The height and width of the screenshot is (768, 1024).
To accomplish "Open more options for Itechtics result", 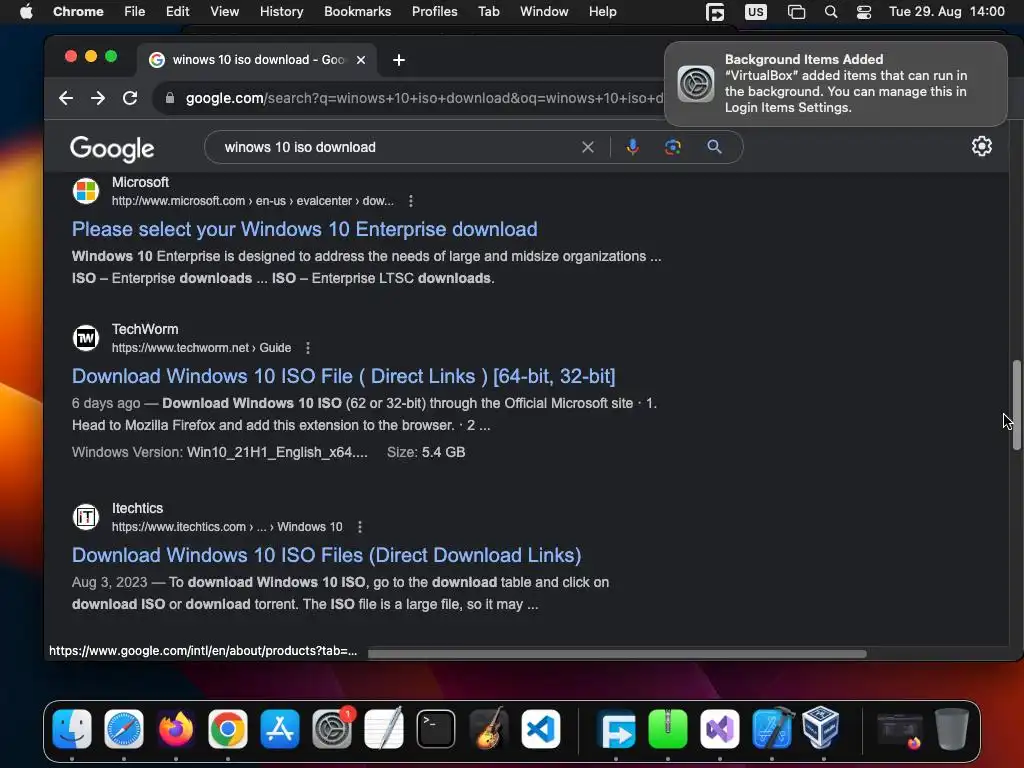I will coord(360,527).
